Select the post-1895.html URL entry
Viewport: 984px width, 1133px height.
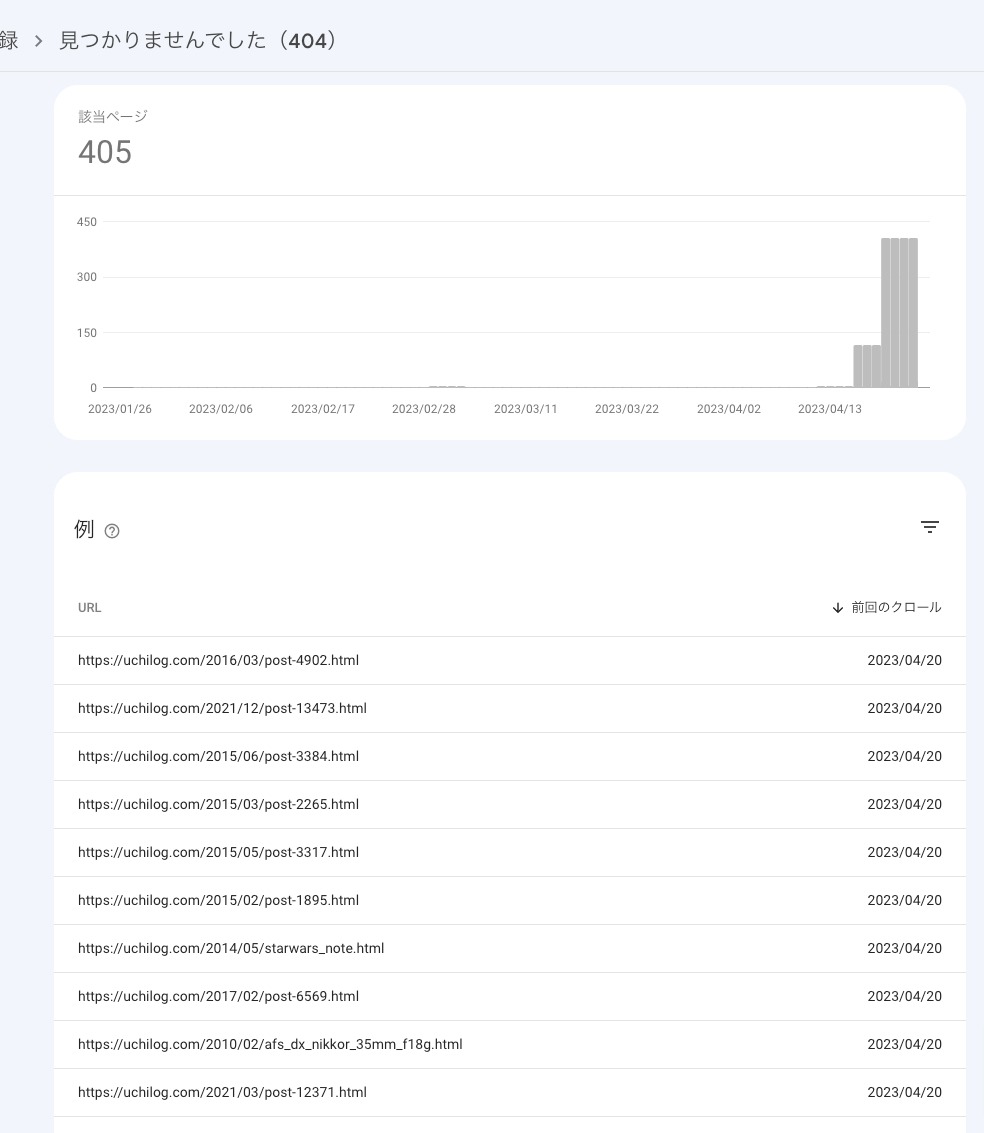point(218,900)
